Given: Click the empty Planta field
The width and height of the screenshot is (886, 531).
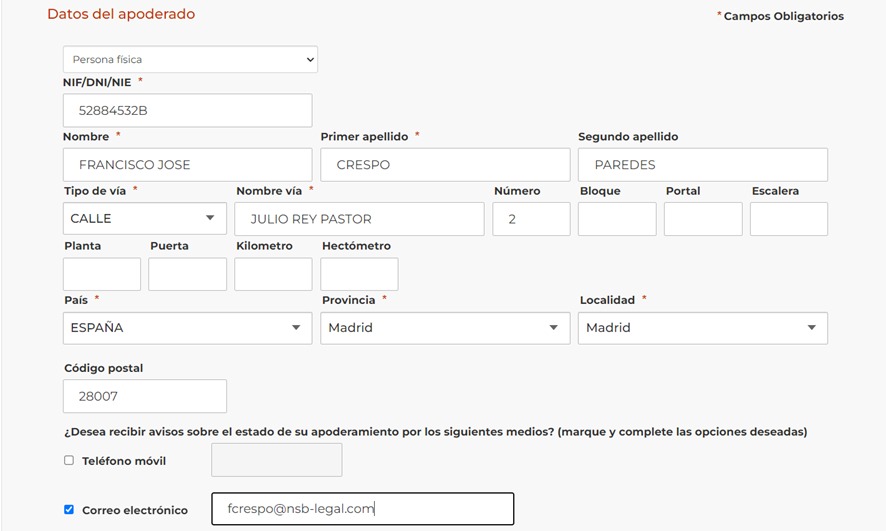Looking at the screenshot, I should (102, 274).
